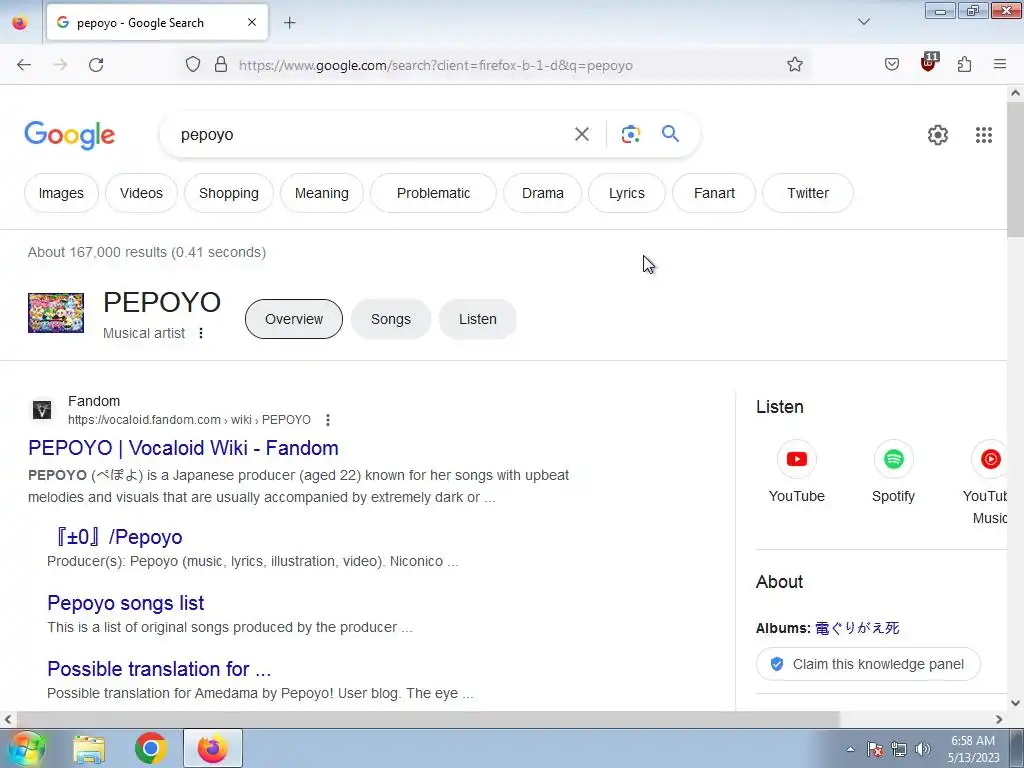Go back to the previous page
The image size is (1024, 768).
tap(24, 65)
